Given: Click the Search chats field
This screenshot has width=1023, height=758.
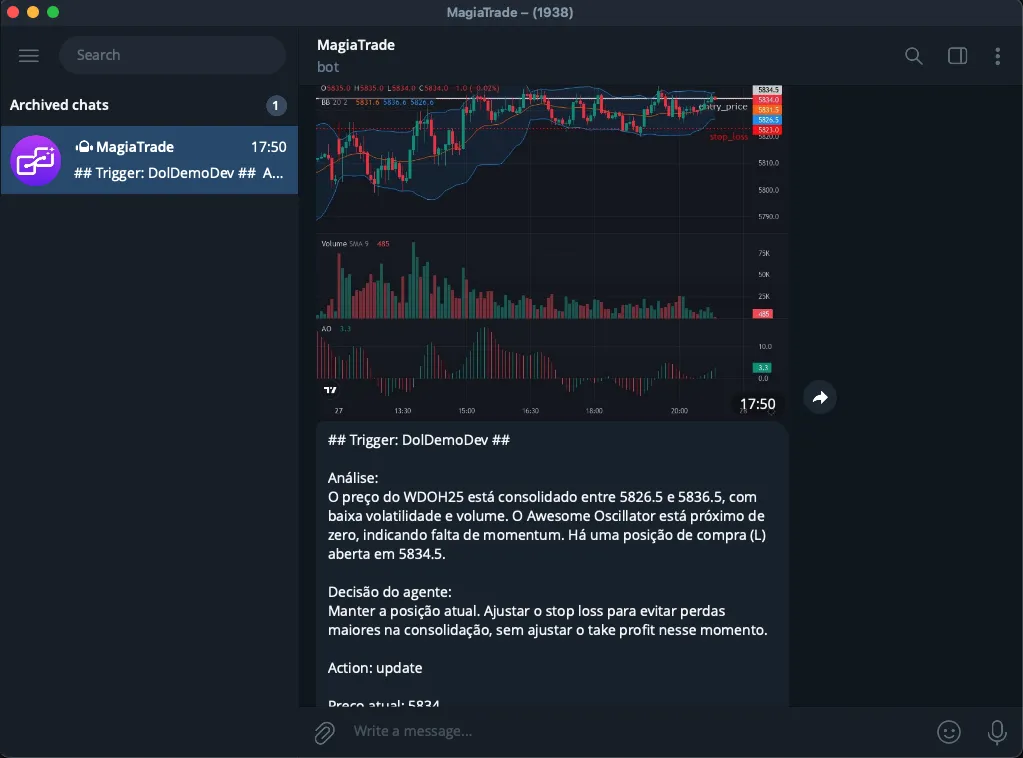Looking at the screenshot, I should point(172,55).
